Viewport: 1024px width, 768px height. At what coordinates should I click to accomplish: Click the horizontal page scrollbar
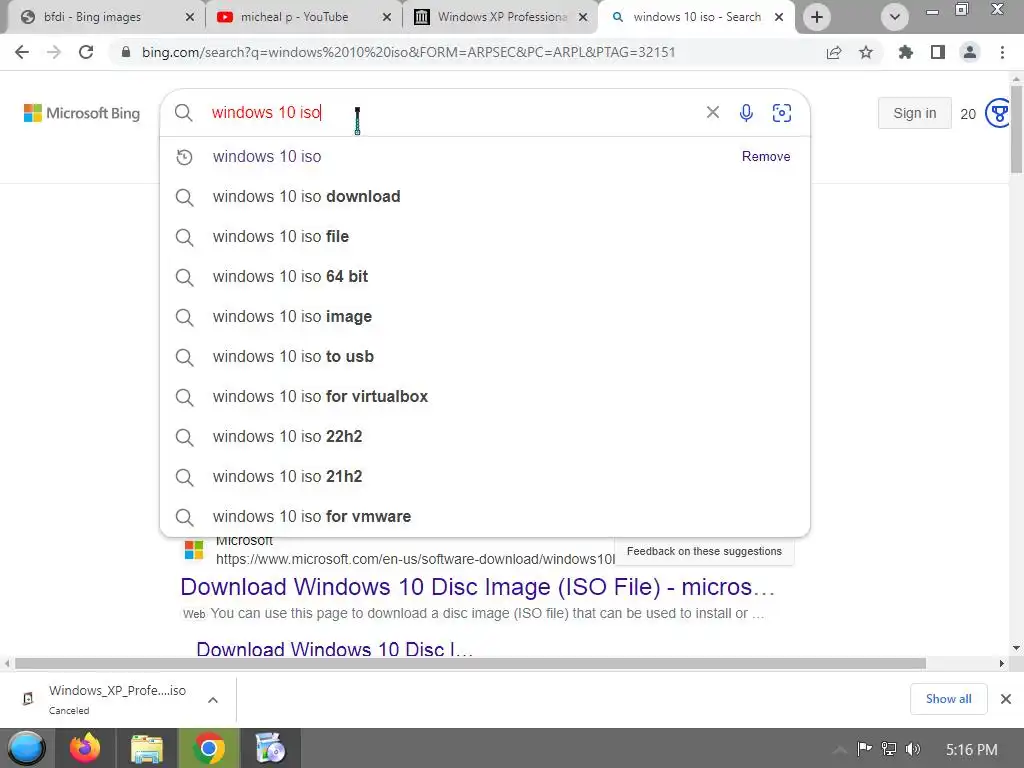[x=470, y=664]
